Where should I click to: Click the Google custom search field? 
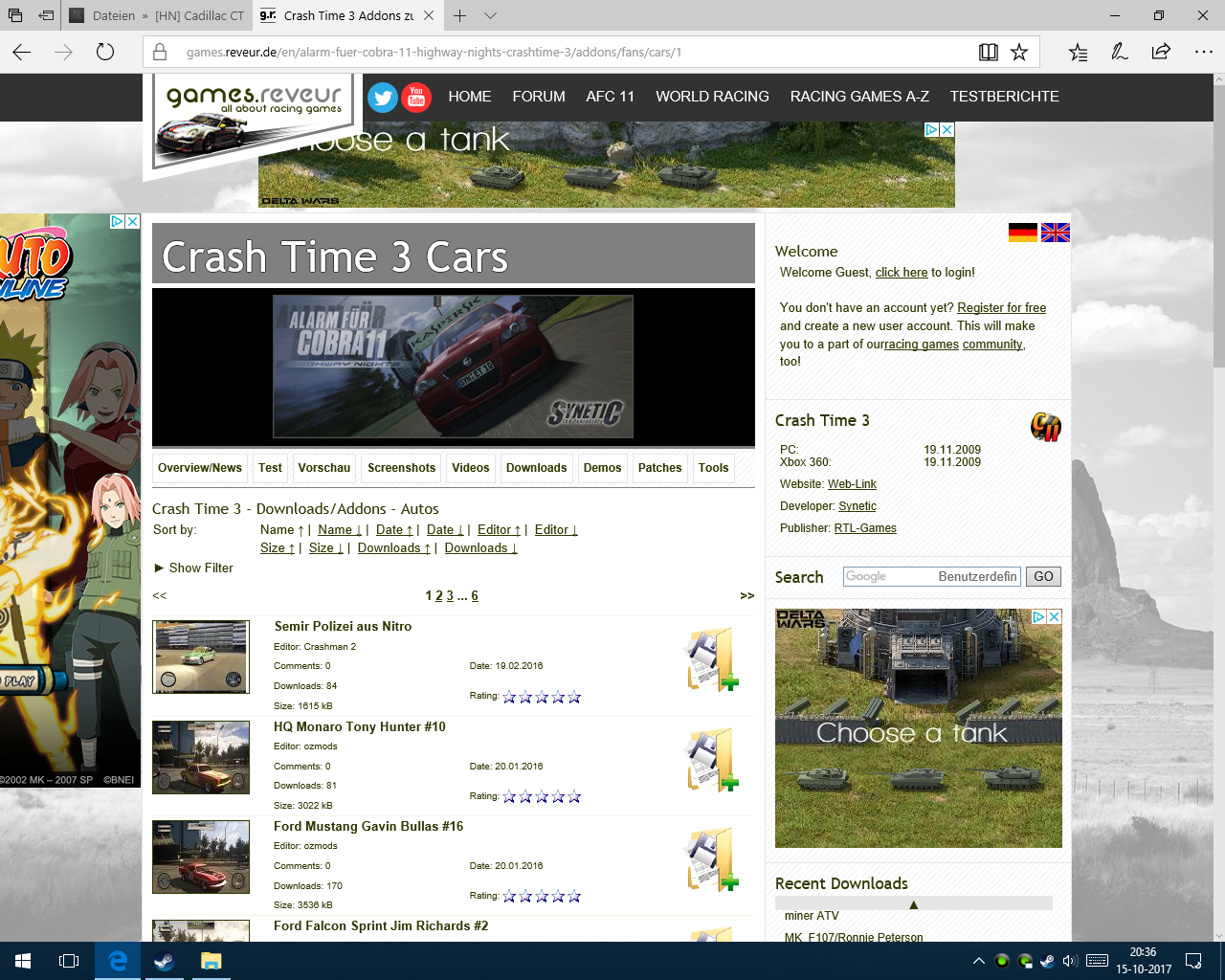coord(932,576)
